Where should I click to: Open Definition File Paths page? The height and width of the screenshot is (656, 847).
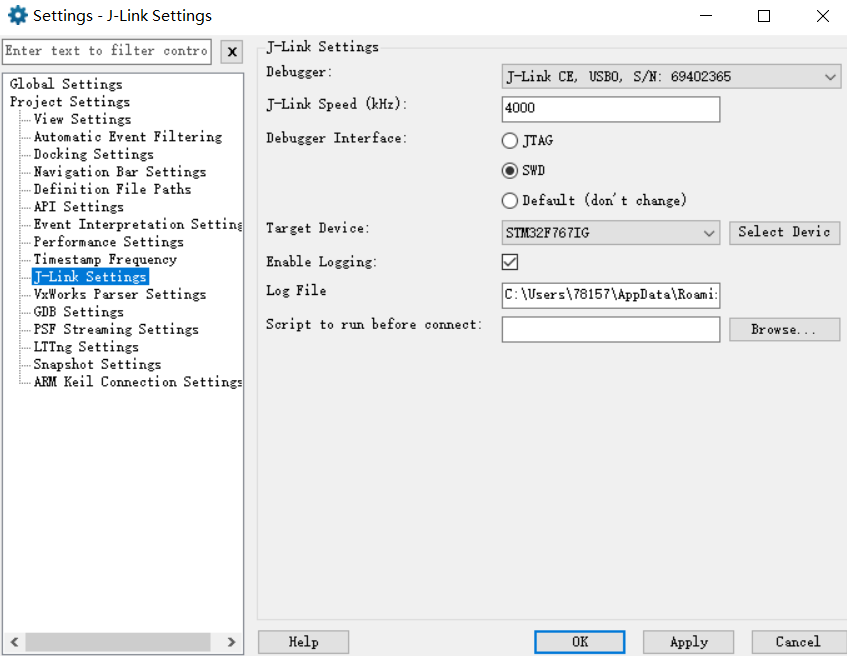click(112, 189)
